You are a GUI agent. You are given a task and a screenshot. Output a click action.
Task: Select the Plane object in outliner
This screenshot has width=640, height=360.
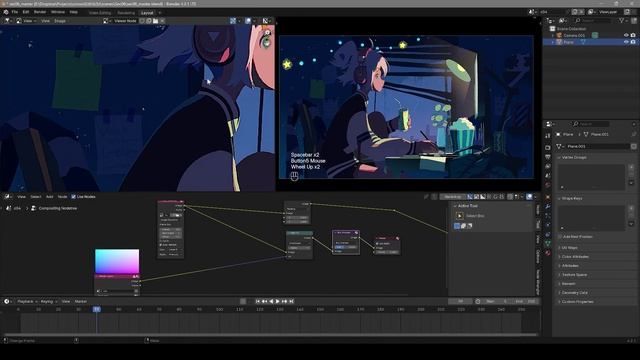coord(569,42)
